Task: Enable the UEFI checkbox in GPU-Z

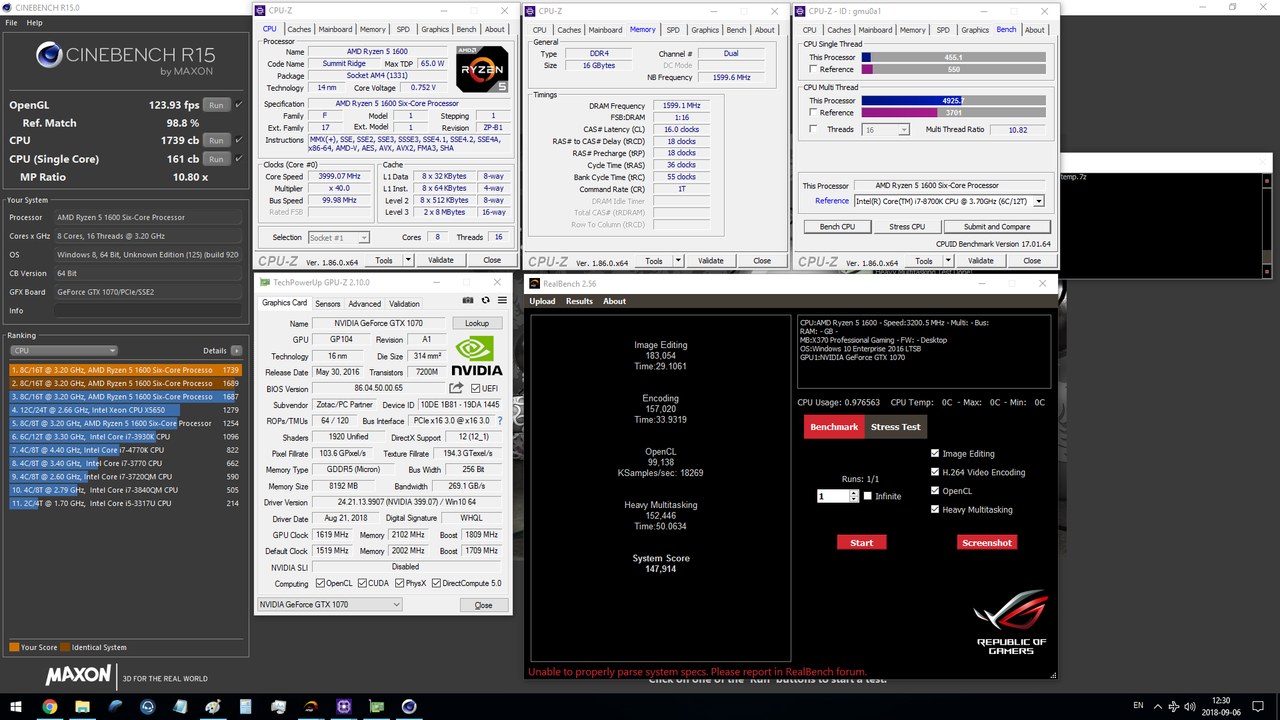Action: (473, 388)
